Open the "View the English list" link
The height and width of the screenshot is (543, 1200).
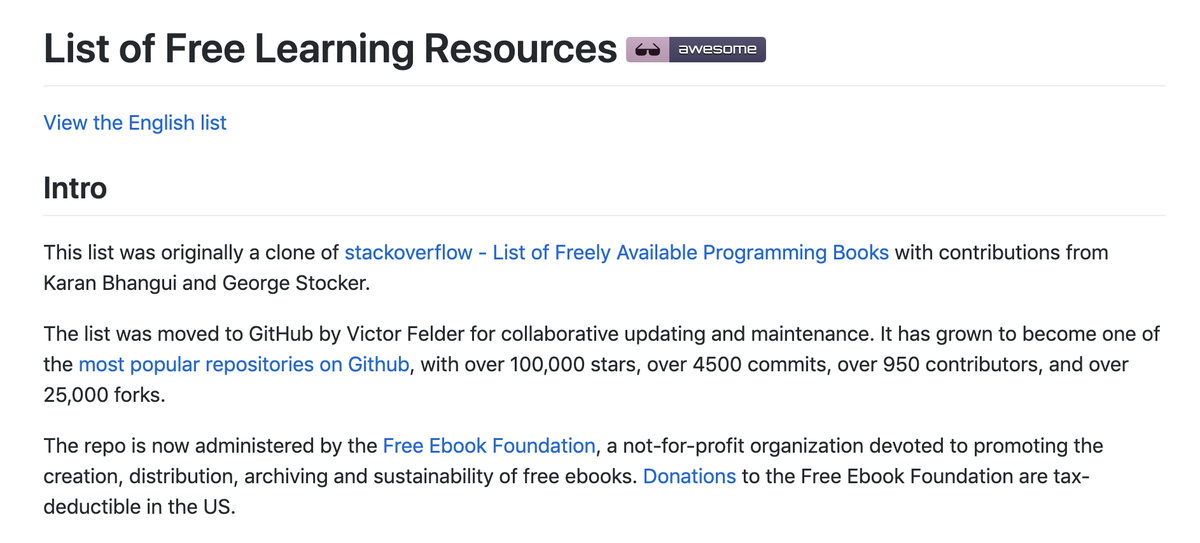coord(135,123)
